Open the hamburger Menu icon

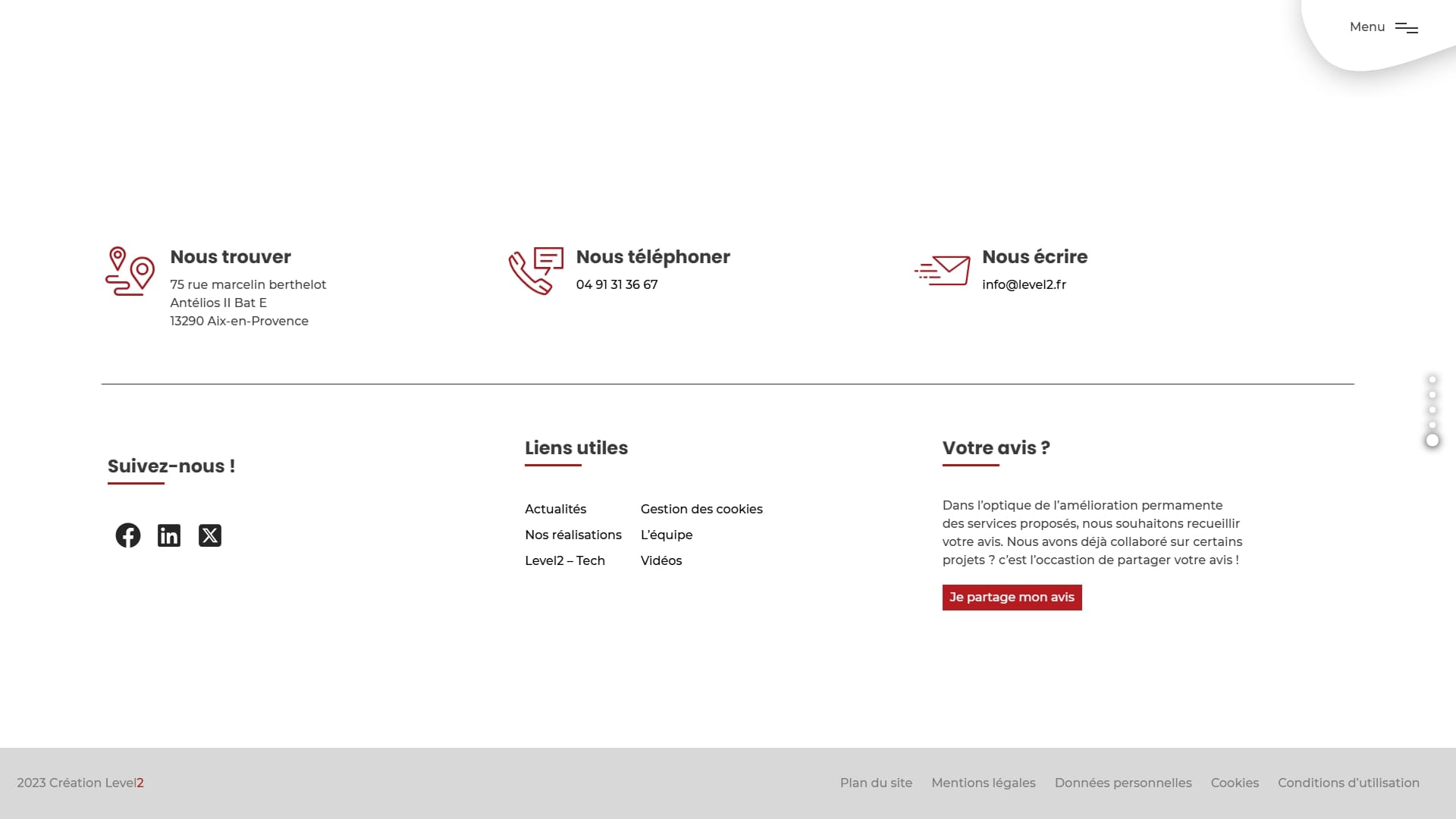(1407, 28)
